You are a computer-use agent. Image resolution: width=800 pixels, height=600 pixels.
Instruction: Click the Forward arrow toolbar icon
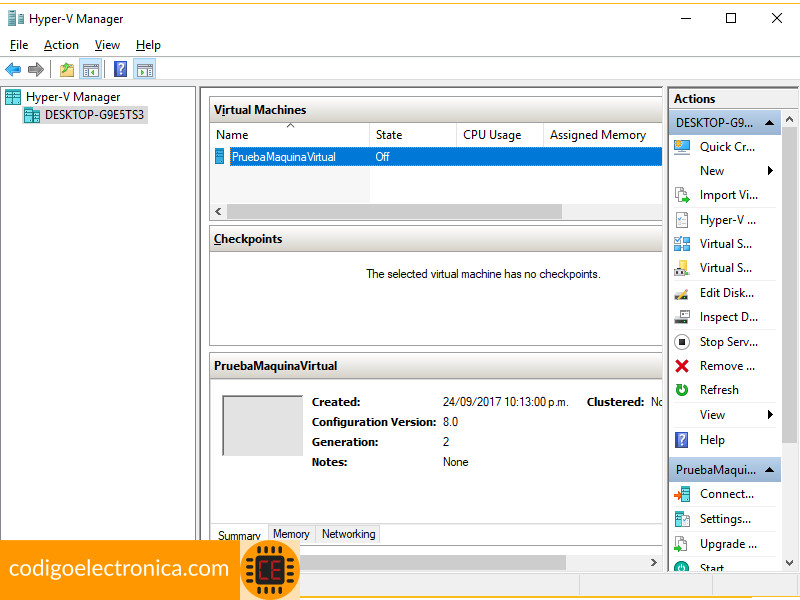click(x=36, y=69)
